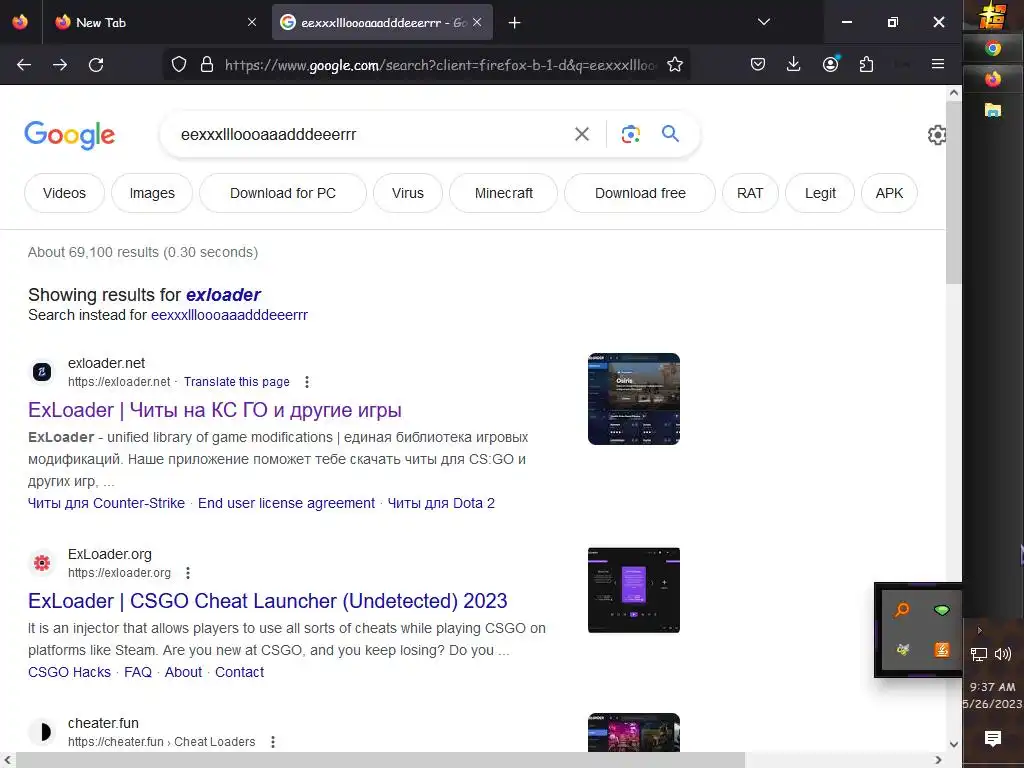The height and width of the screenshot is (768, 1024).
Task: Open the FAQ sitelink
Action: coord(138,673)
